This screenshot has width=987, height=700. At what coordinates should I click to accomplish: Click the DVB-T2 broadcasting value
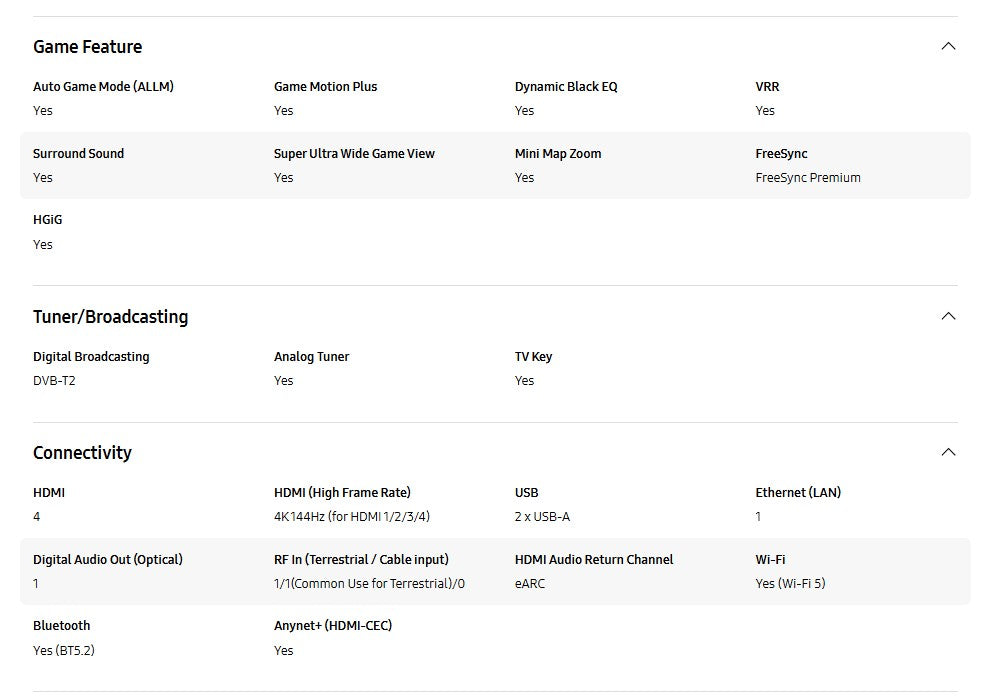click(x=54, y=381)
